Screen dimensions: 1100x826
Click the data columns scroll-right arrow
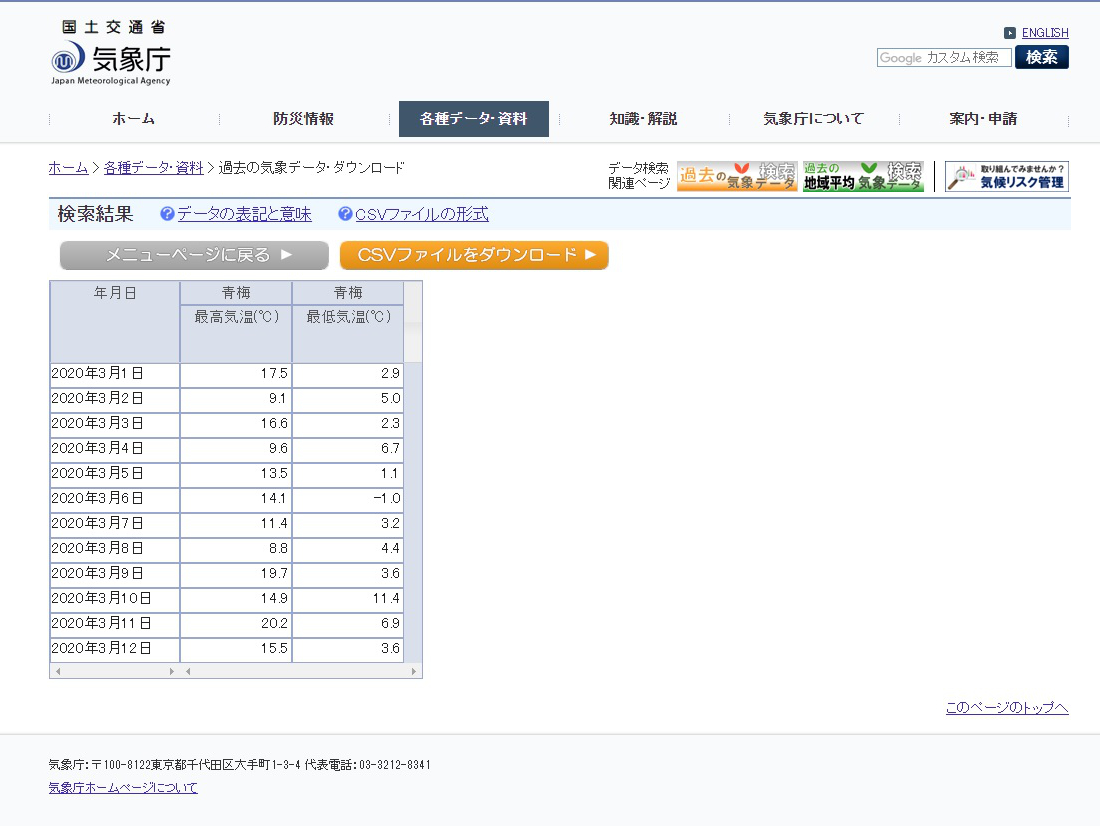(414, 672)
